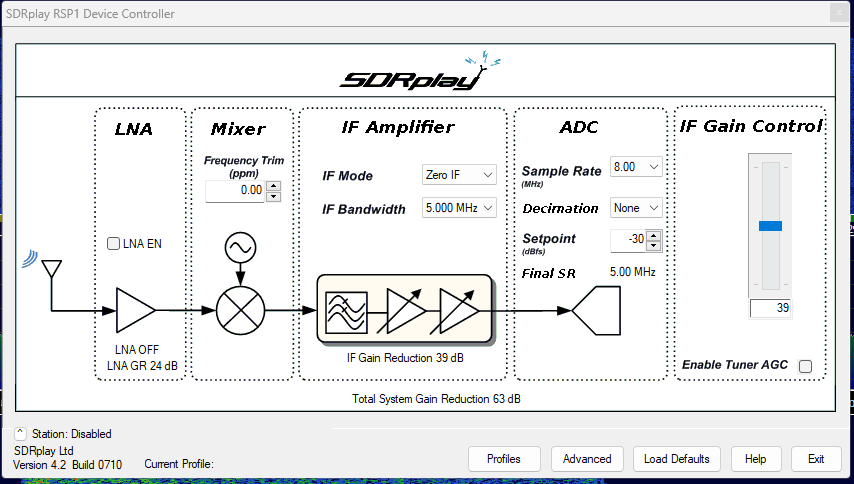
Task: Open the IF Mode dropdown
Action: (459, 175)
